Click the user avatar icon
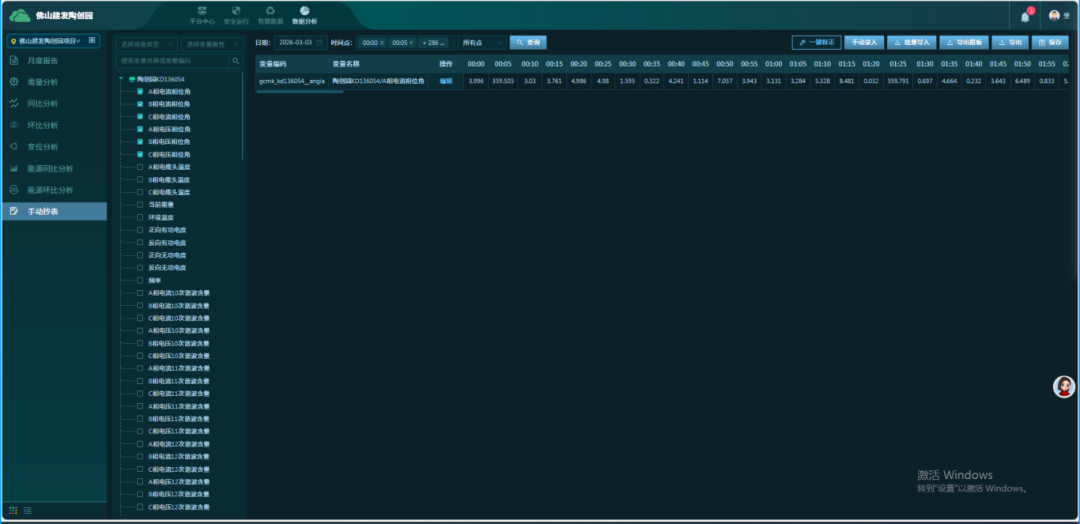The height and width of the screenshot is (524, 1080). click(1054, 16)
